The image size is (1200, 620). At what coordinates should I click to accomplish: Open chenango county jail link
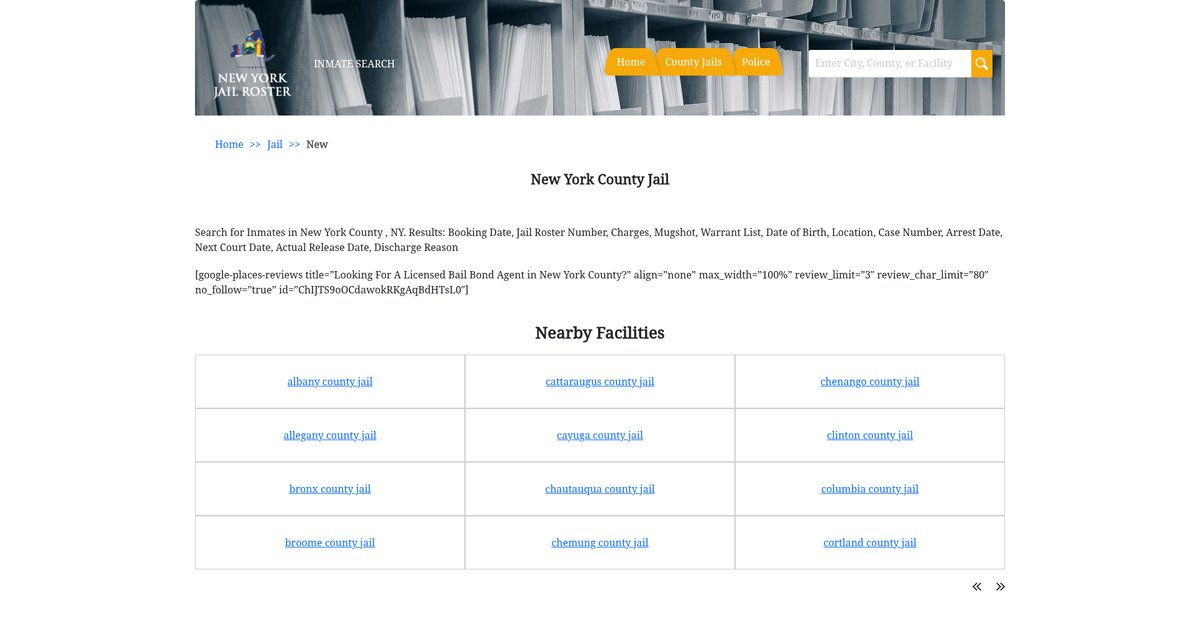pyautogui.click(x=870, y=382)
